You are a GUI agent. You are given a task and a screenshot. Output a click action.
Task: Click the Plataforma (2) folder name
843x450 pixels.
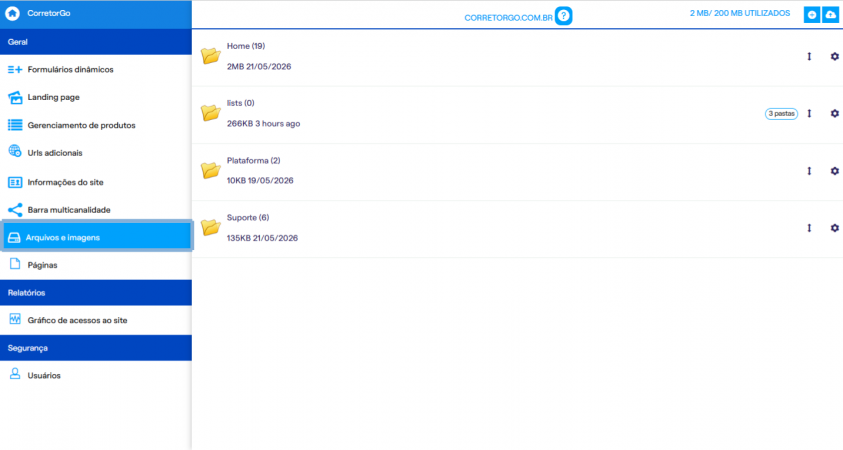click(x=253, y=161)
